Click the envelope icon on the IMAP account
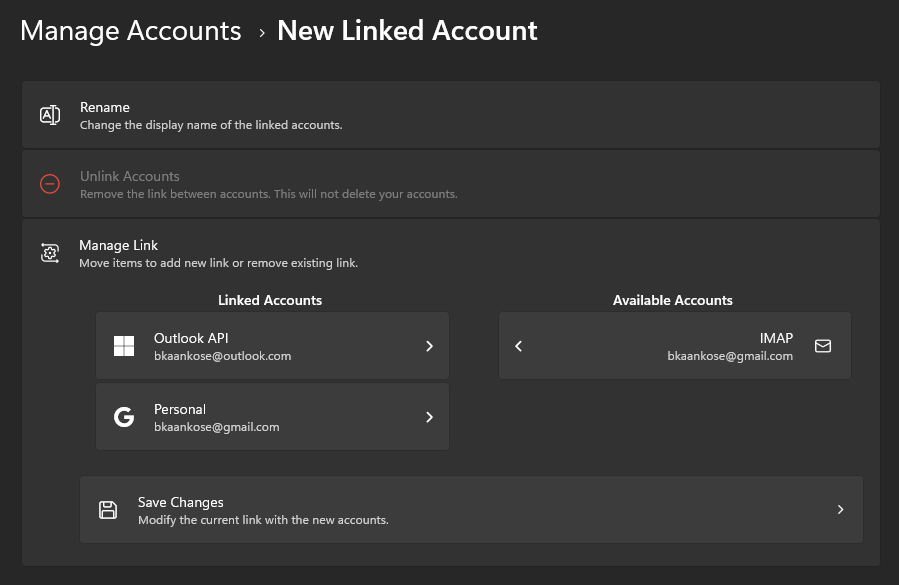Viewport: 899px width, 585px height. (822, 345)
